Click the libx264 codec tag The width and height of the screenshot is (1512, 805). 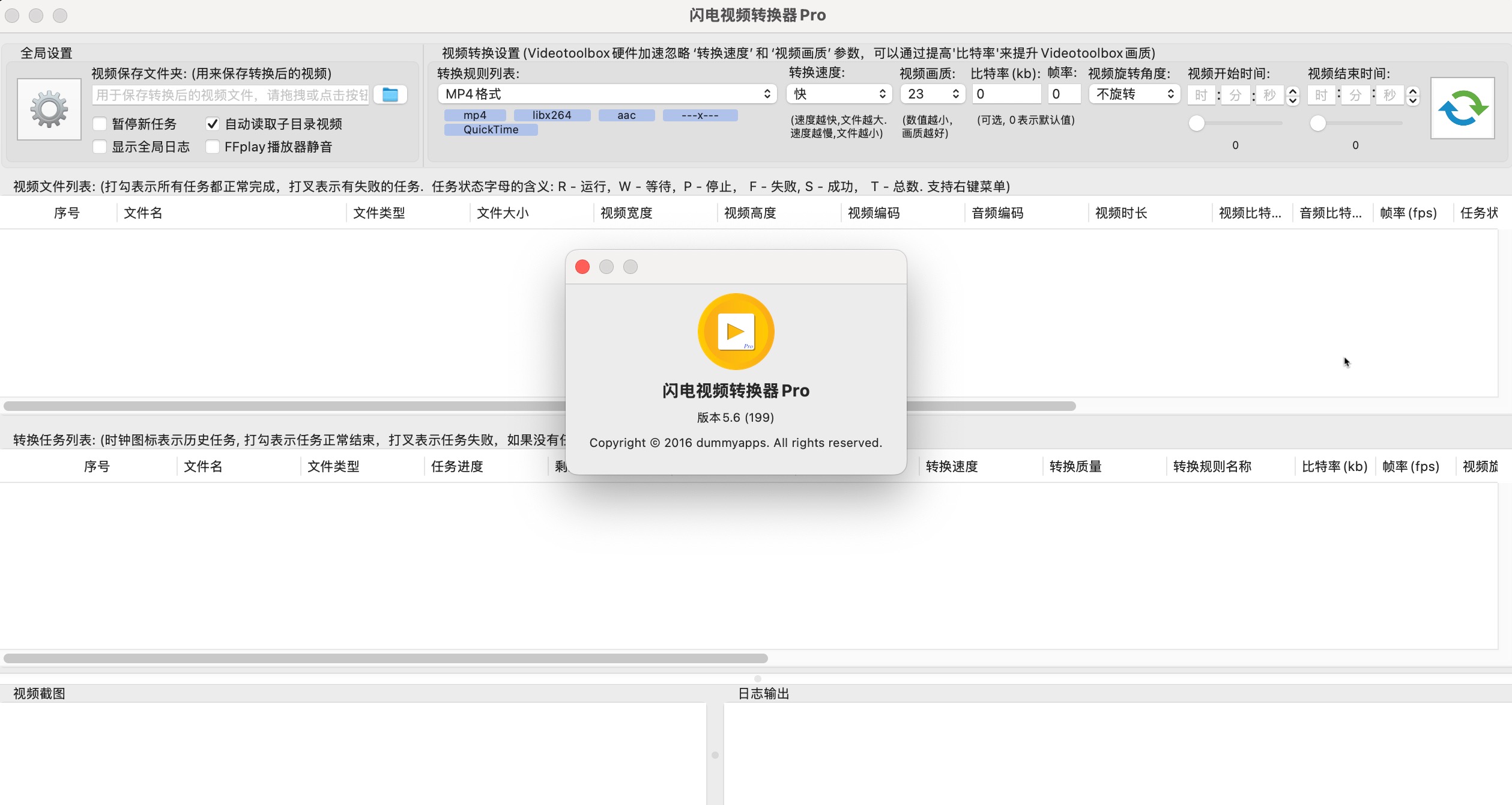(552, 115)
